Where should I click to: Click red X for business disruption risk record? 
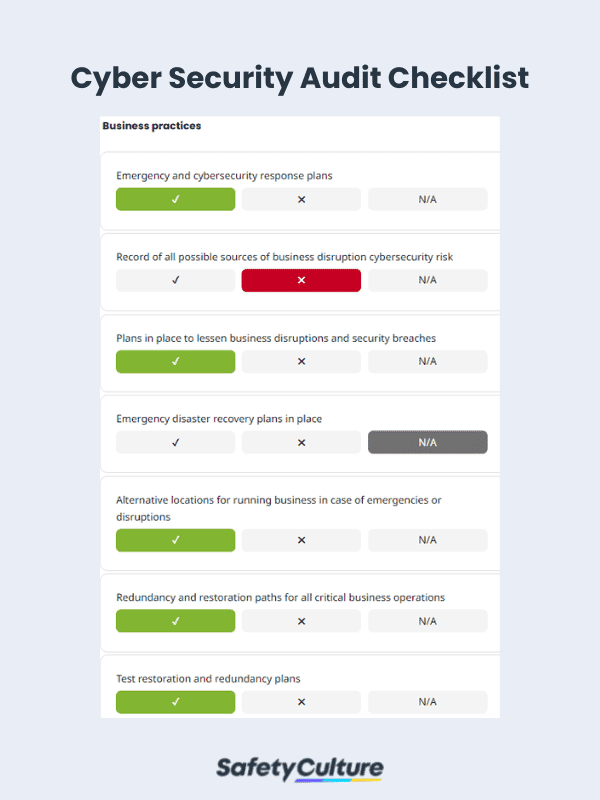point(301,280)
